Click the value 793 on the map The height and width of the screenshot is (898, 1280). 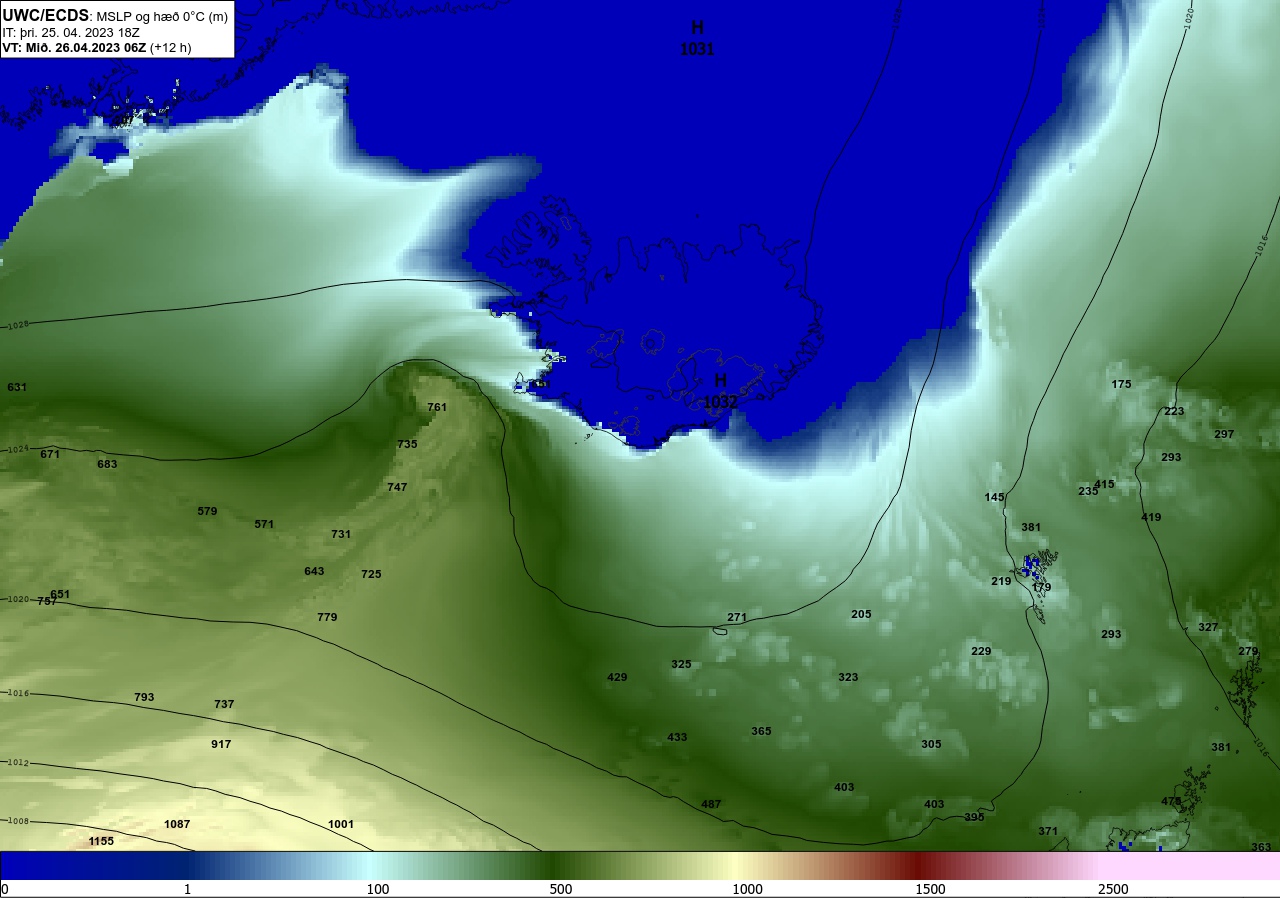pos(144,697)
